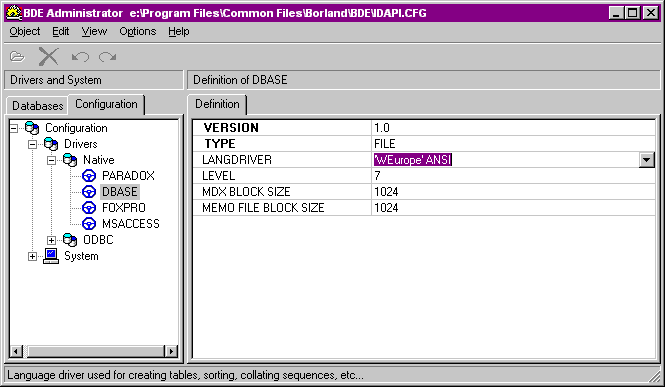Click the Undo arrow toolbar icon
The height and width of the screenshot is (387, 665).
point(80,57)
